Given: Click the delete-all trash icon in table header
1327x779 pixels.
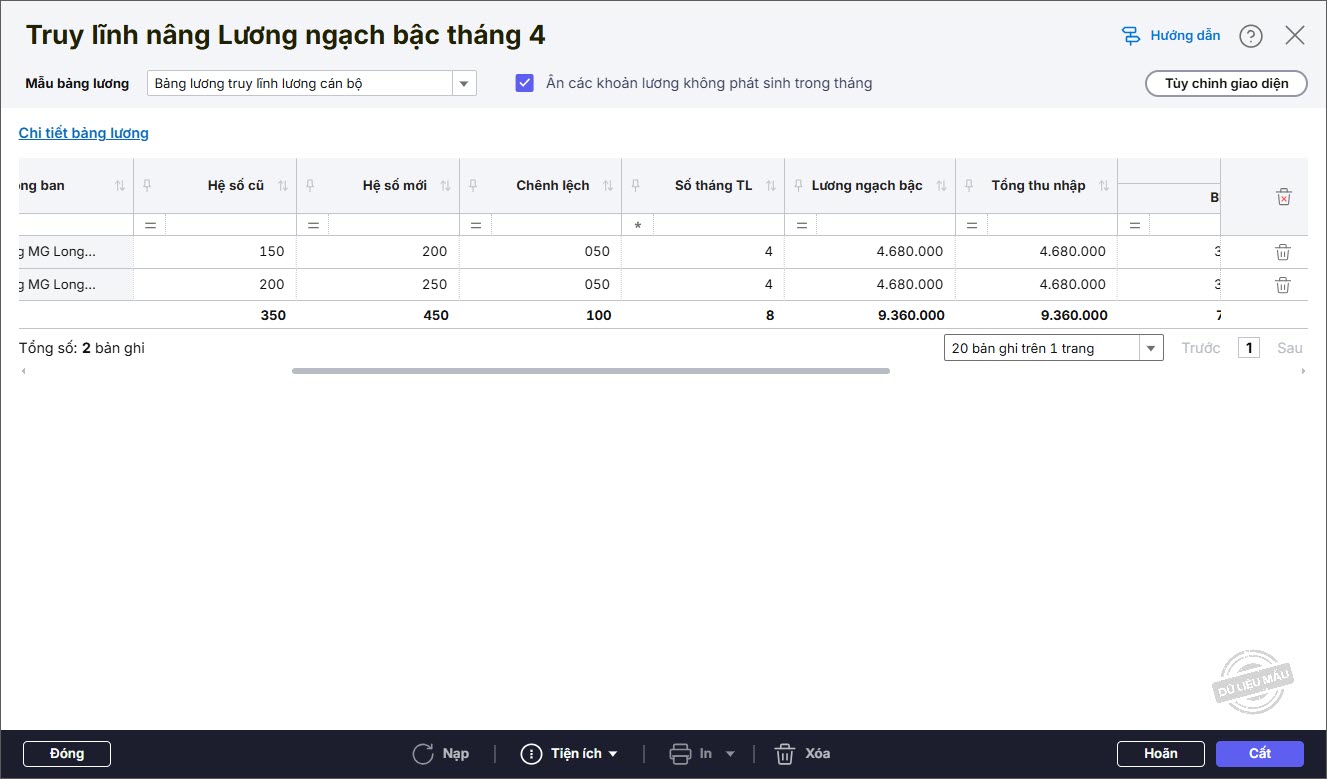Looking at the screenshot, I should pyautogui.click(x=1284, y=197).
